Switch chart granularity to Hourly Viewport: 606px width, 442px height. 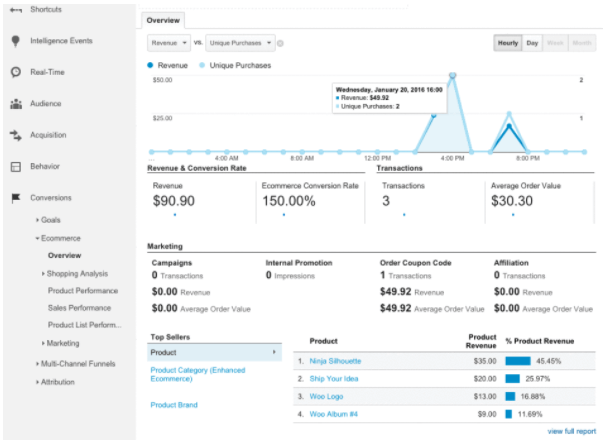tap(507, 43)
